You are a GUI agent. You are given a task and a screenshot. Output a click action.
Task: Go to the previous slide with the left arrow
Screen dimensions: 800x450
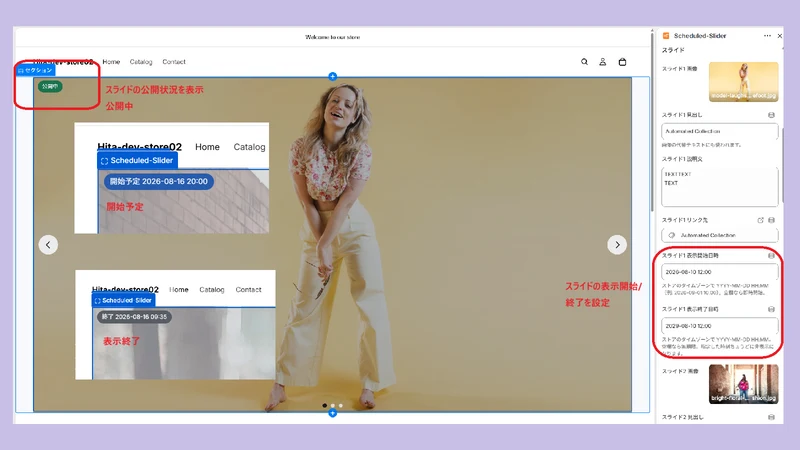48,245
